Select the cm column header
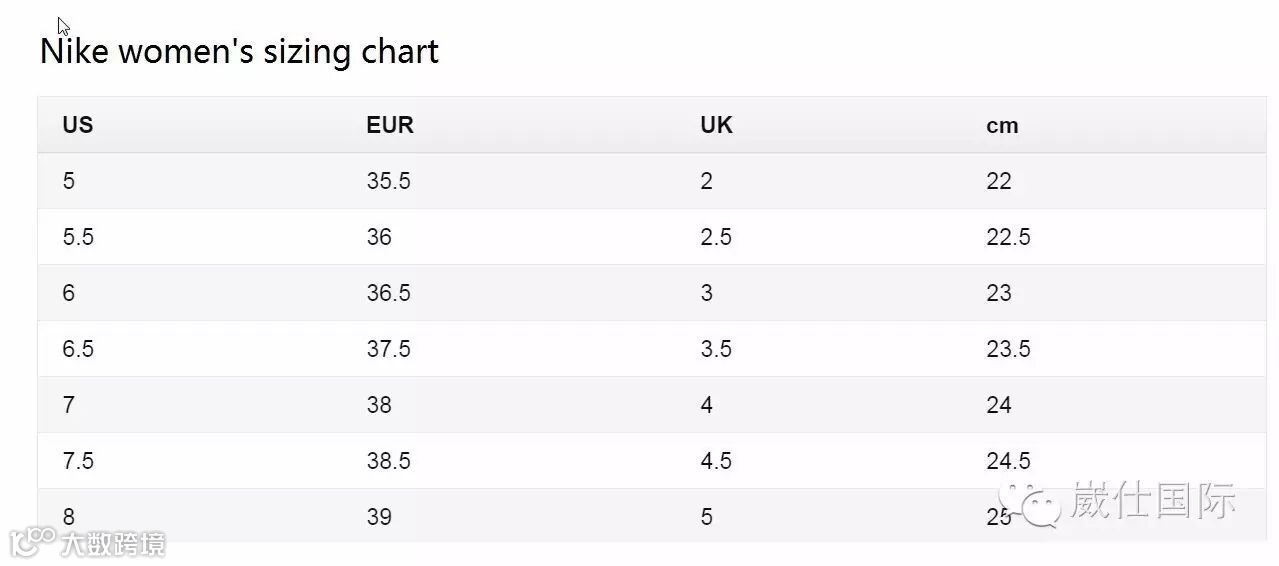1279x566 pixels. tap(1002, 125)
